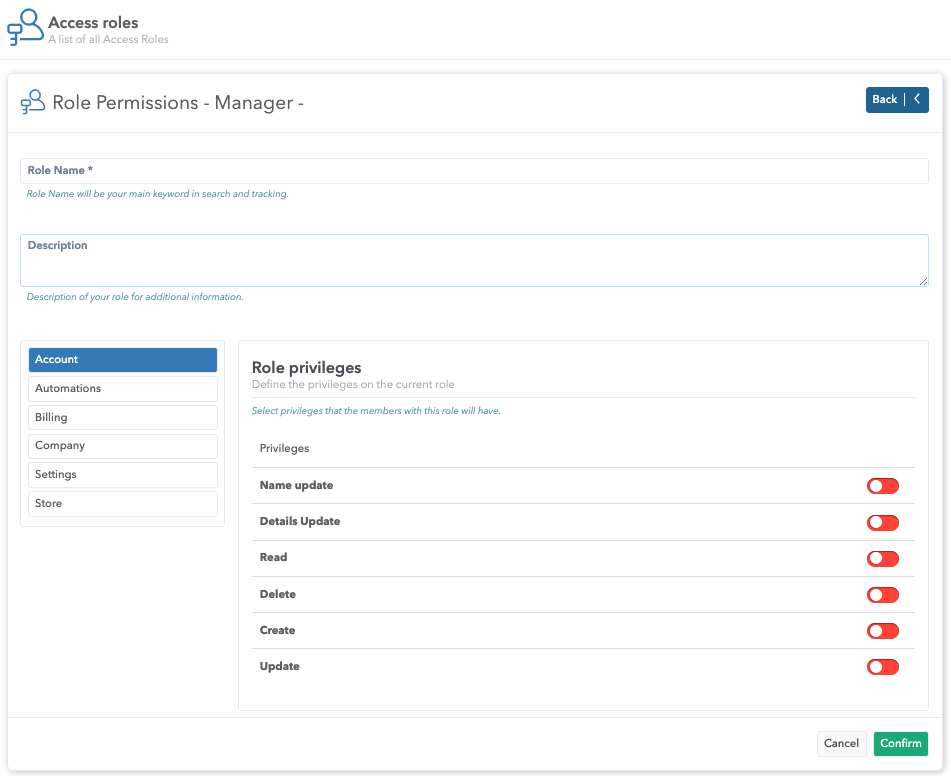951x776 pixels.
Task: Go to the Store category
Action: (123, 504)
